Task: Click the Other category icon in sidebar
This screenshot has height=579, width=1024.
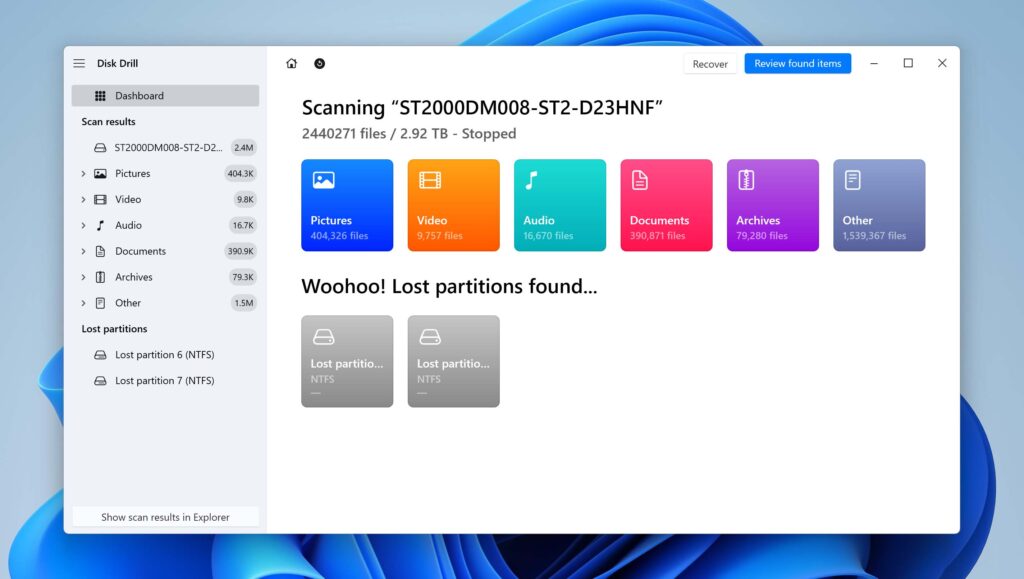Action: click(x=103, y=303)
